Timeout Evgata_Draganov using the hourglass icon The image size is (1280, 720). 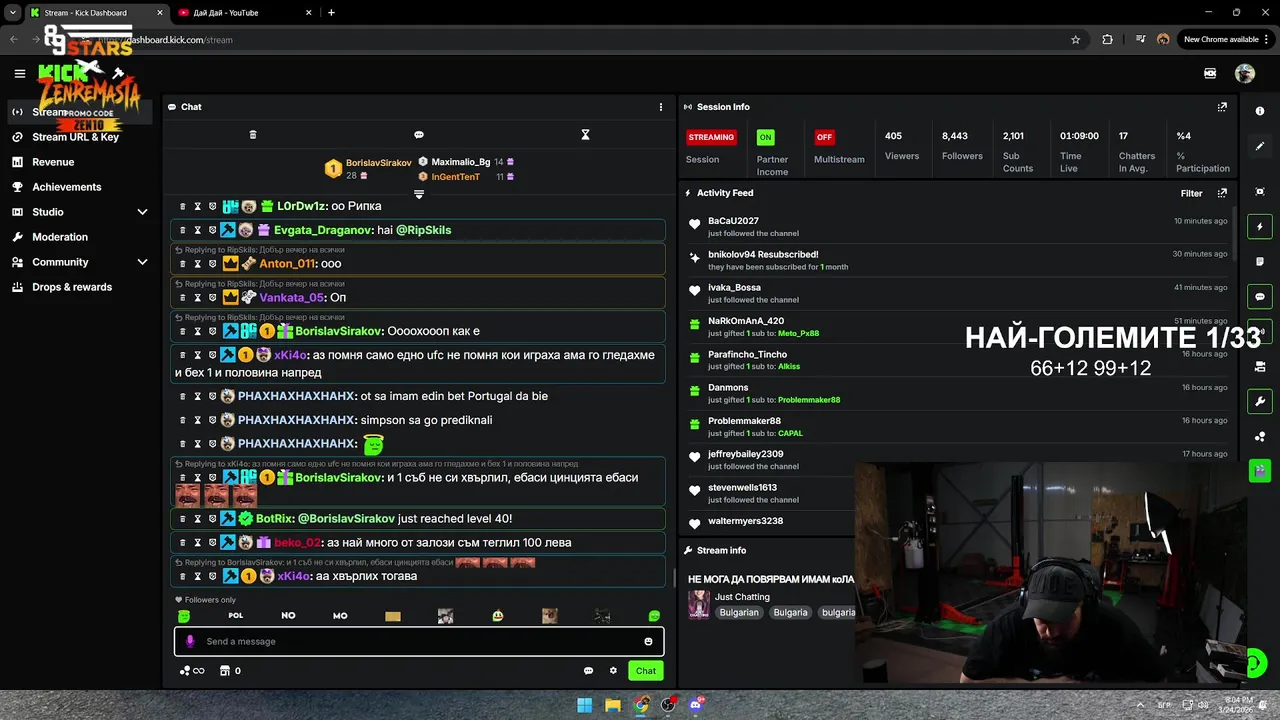[198, 230]
